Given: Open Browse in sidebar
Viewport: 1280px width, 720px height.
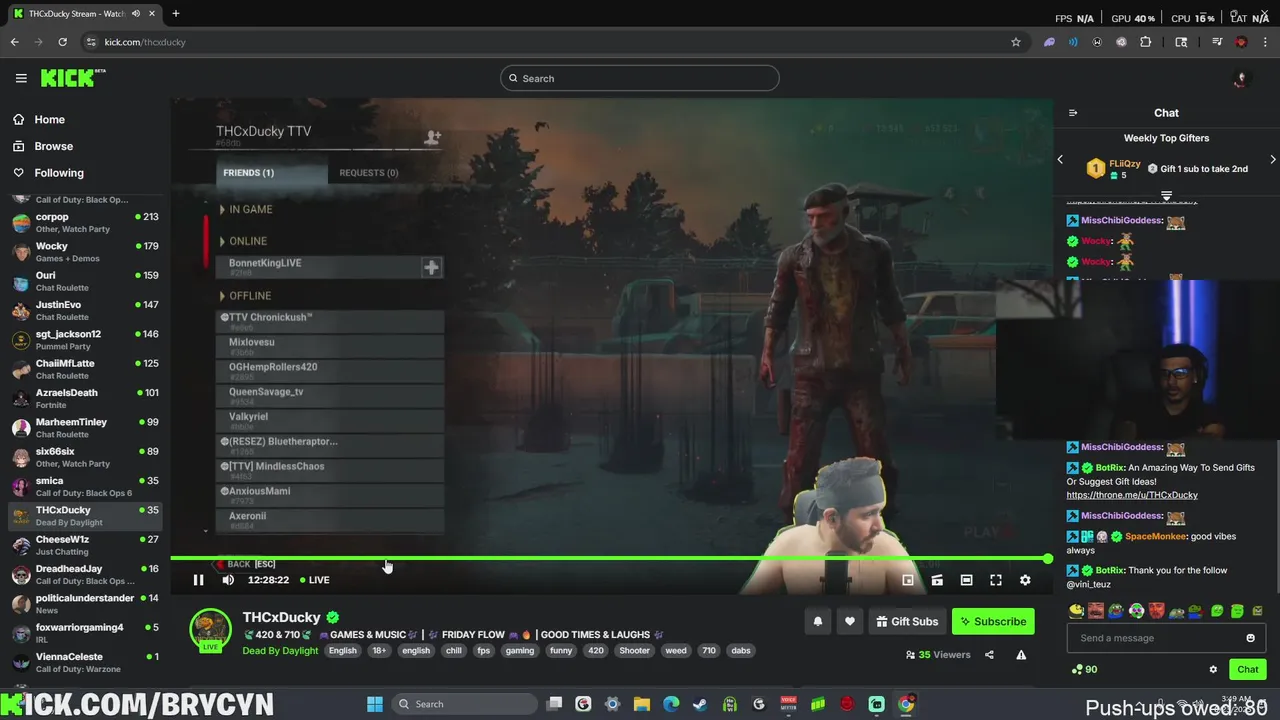Looking at the screenshot, I should 53,146.
